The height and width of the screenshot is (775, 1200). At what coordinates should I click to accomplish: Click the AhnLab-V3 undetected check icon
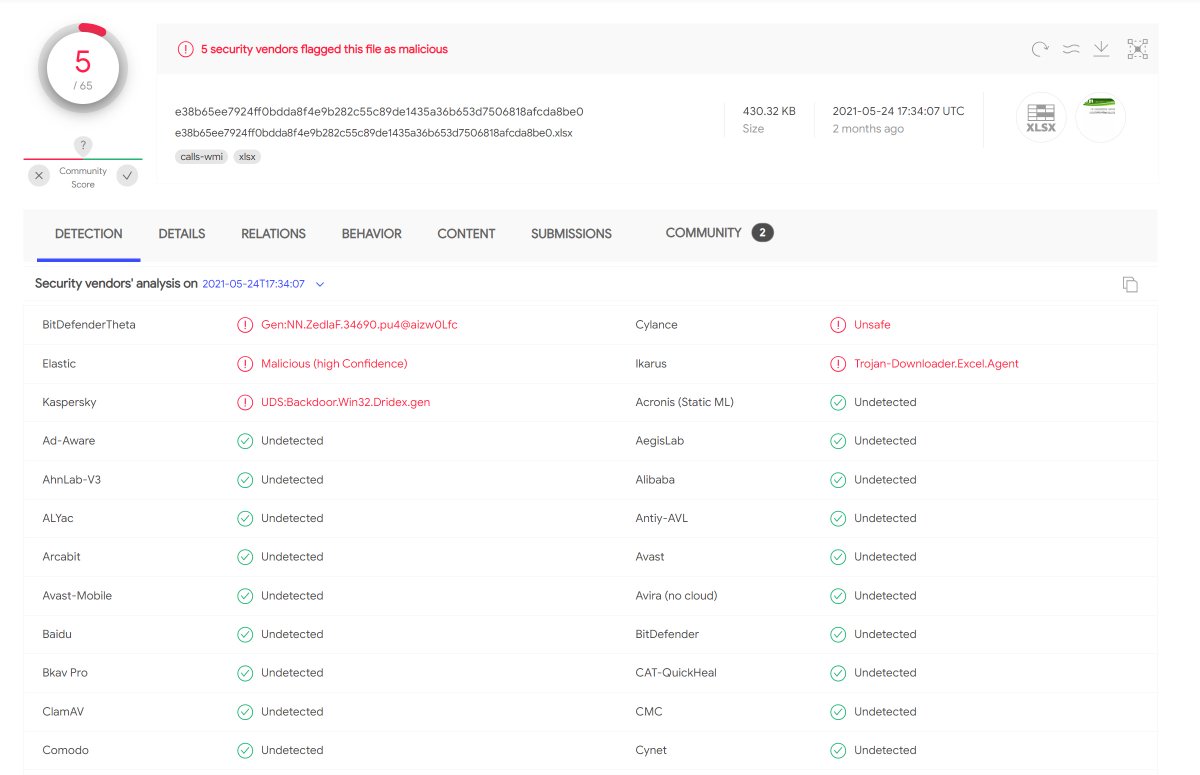click(245, 480)
